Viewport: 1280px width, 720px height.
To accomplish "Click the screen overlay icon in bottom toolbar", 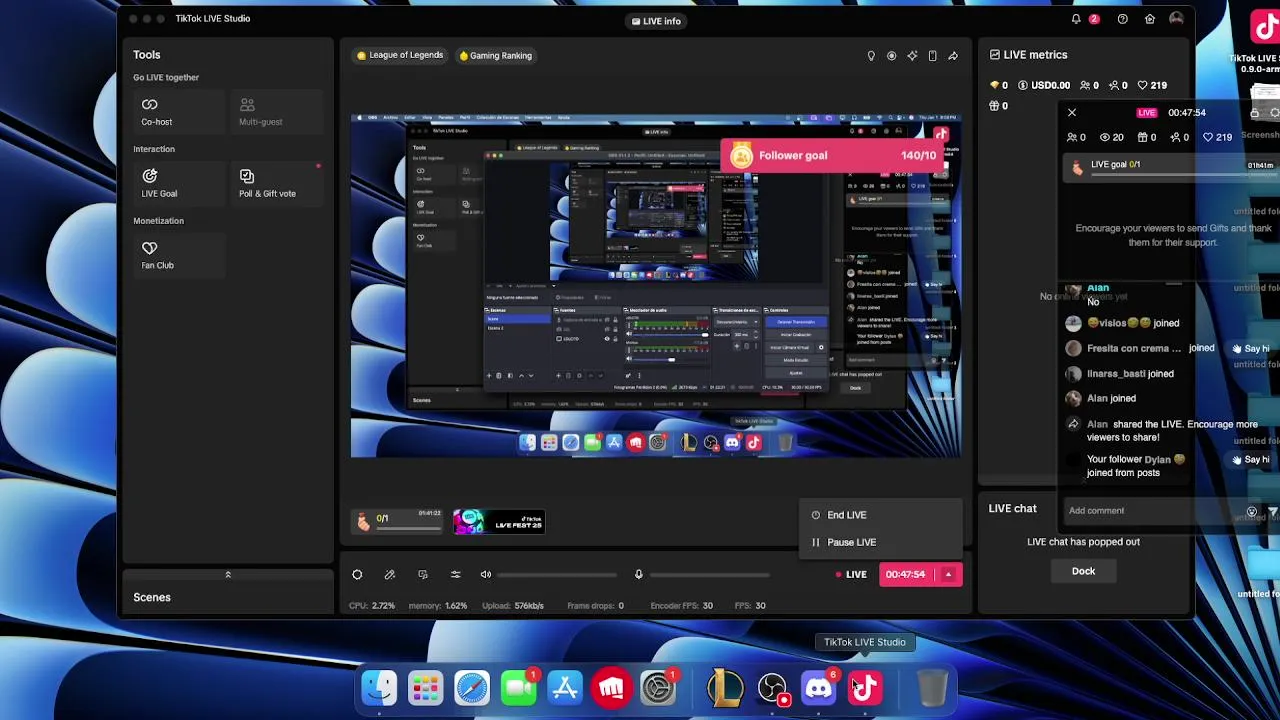I will [x=423, y=574].
